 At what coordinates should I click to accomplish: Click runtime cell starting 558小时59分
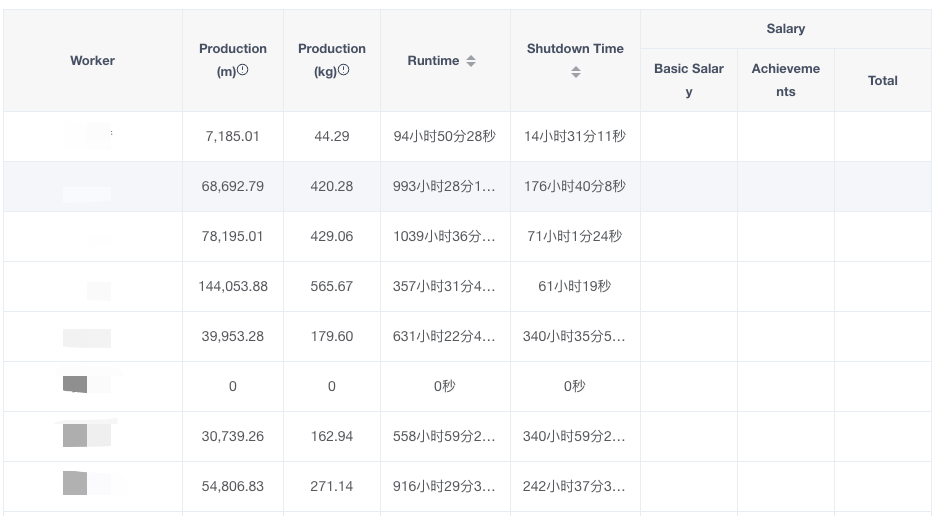click(x=445, y=437)
